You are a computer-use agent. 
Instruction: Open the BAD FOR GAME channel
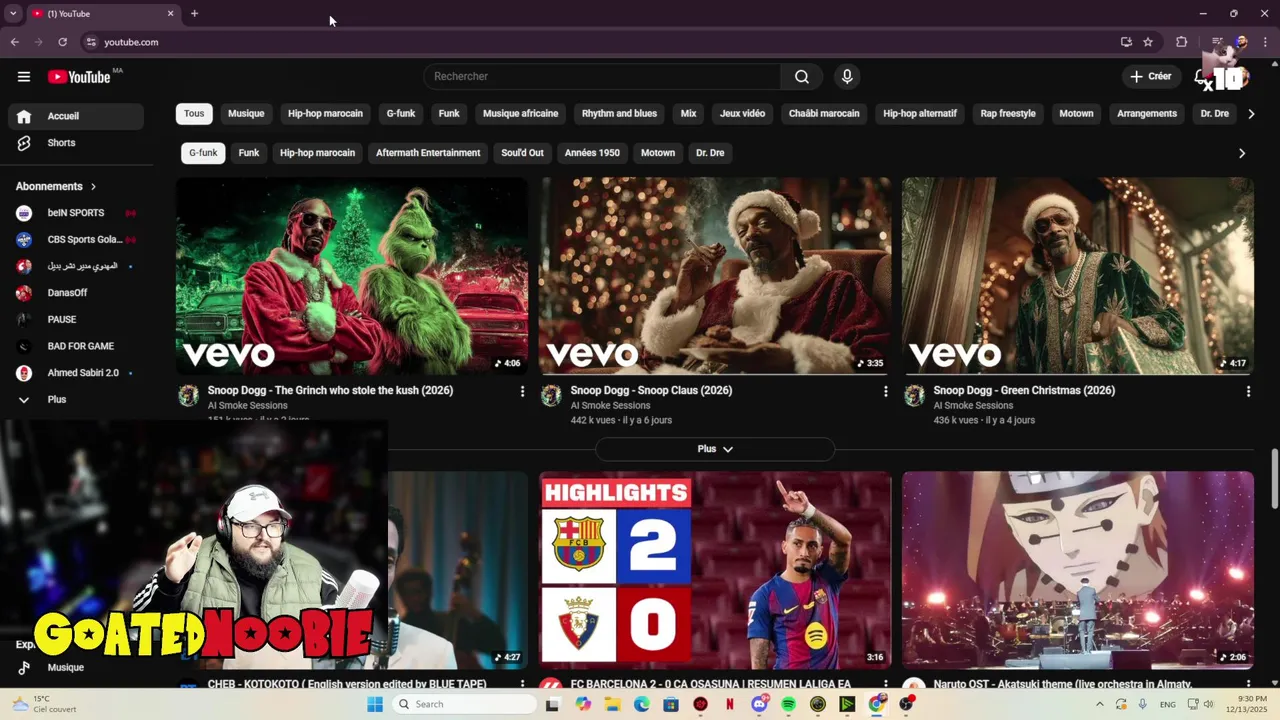76,346
